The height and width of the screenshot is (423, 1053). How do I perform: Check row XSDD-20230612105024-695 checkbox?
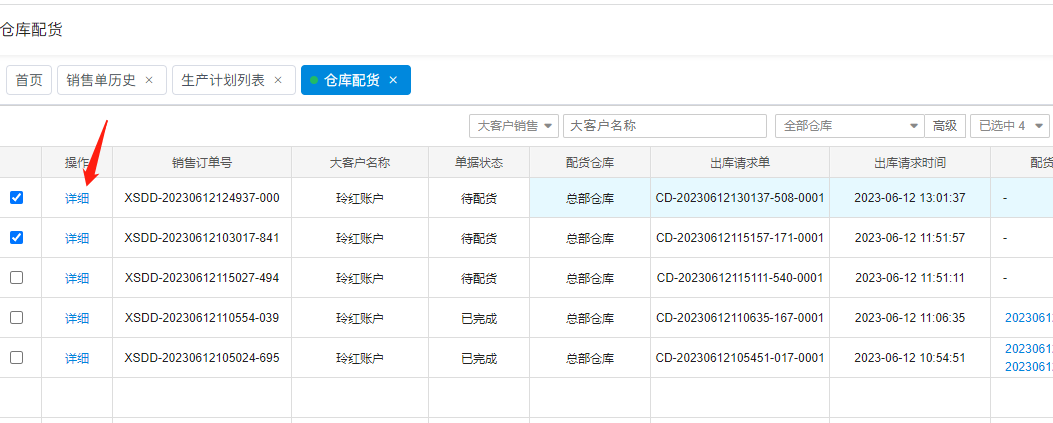point(17,357)
